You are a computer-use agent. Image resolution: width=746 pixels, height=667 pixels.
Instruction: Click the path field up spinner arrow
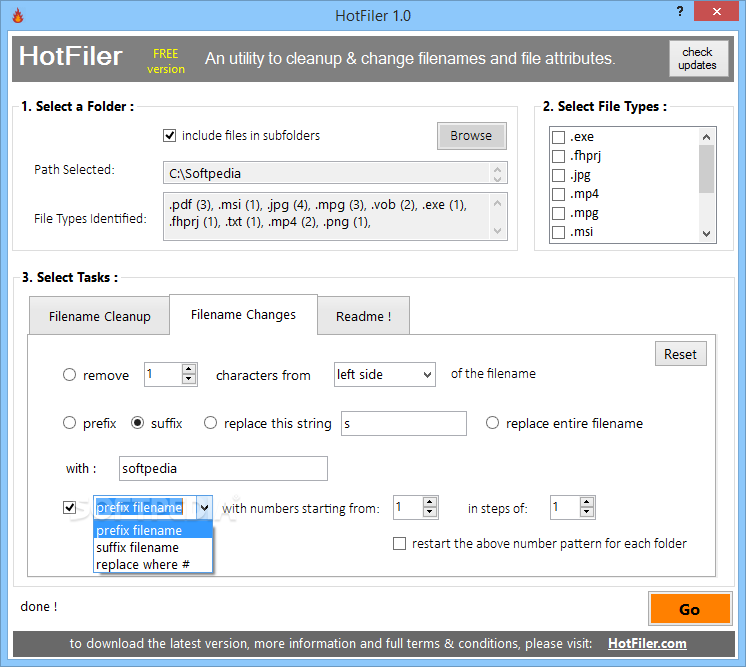[x=497, y=168]
